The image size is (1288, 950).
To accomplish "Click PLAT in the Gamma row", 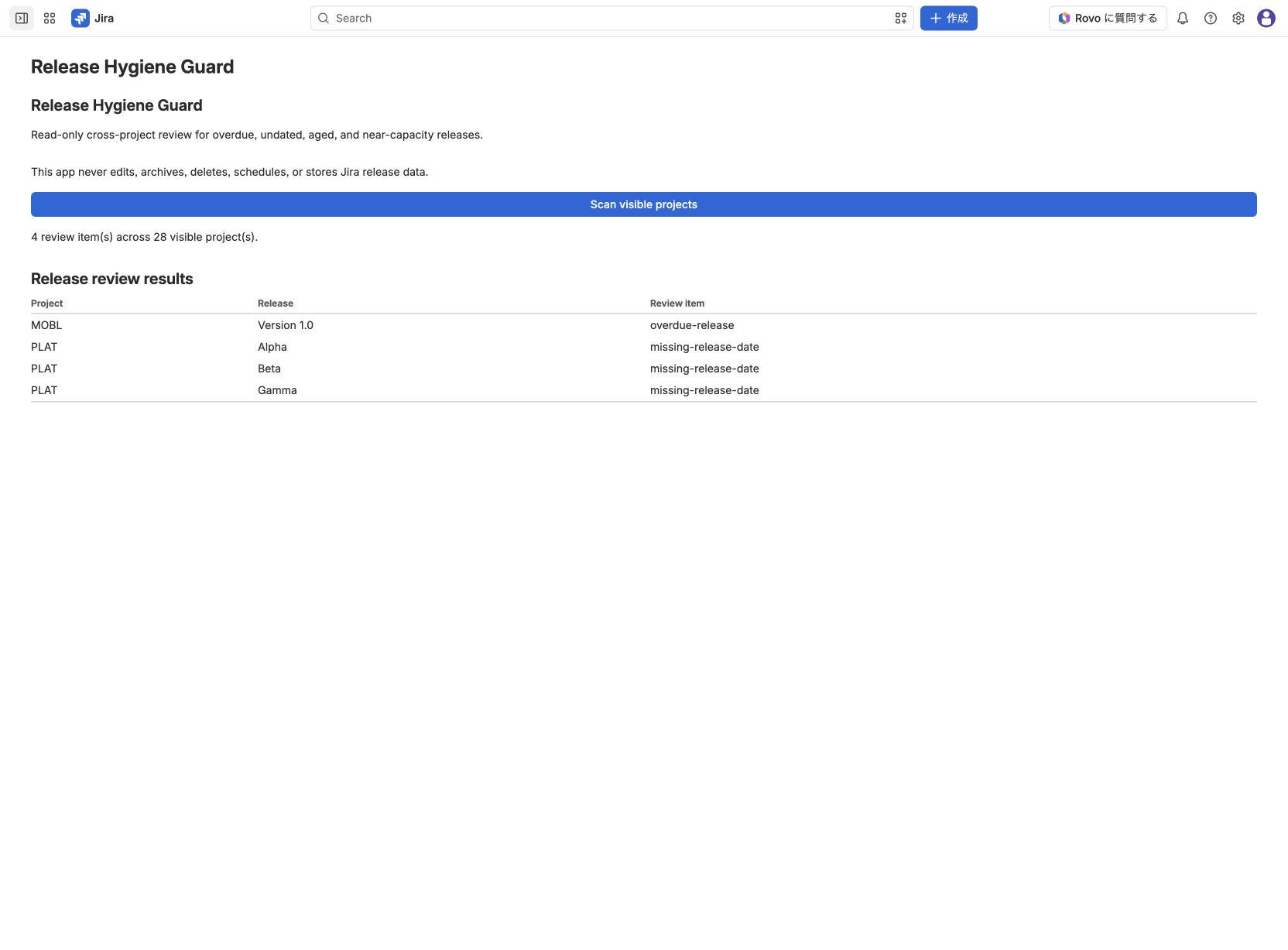I will point(44,390).
